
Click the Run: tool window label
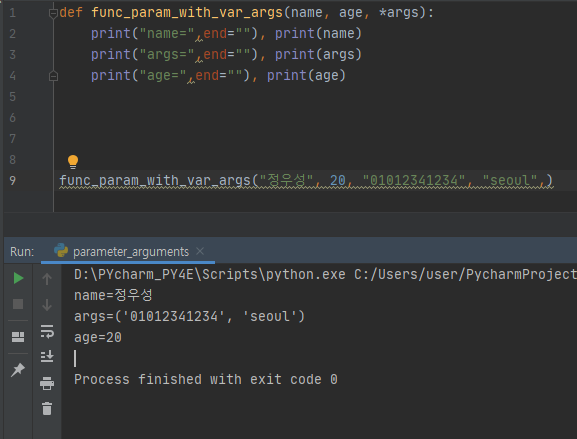coord(22,252)
